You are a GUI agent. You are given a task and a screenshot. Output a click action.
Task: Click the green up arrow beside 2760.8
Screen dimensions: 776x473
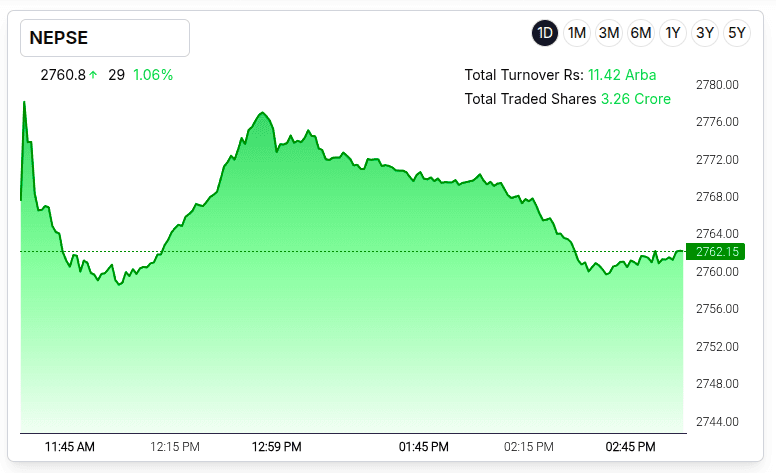93,75
